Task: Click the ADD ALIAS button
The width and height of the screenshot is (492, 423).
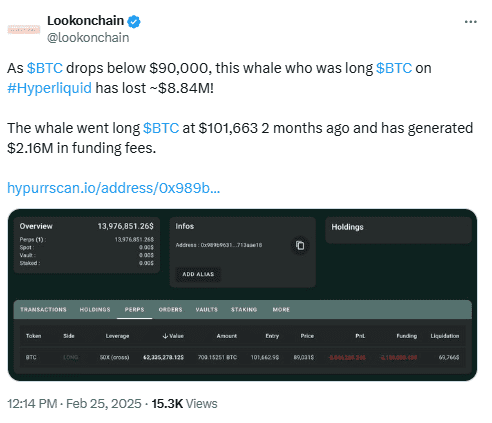Action: [198, 274]
